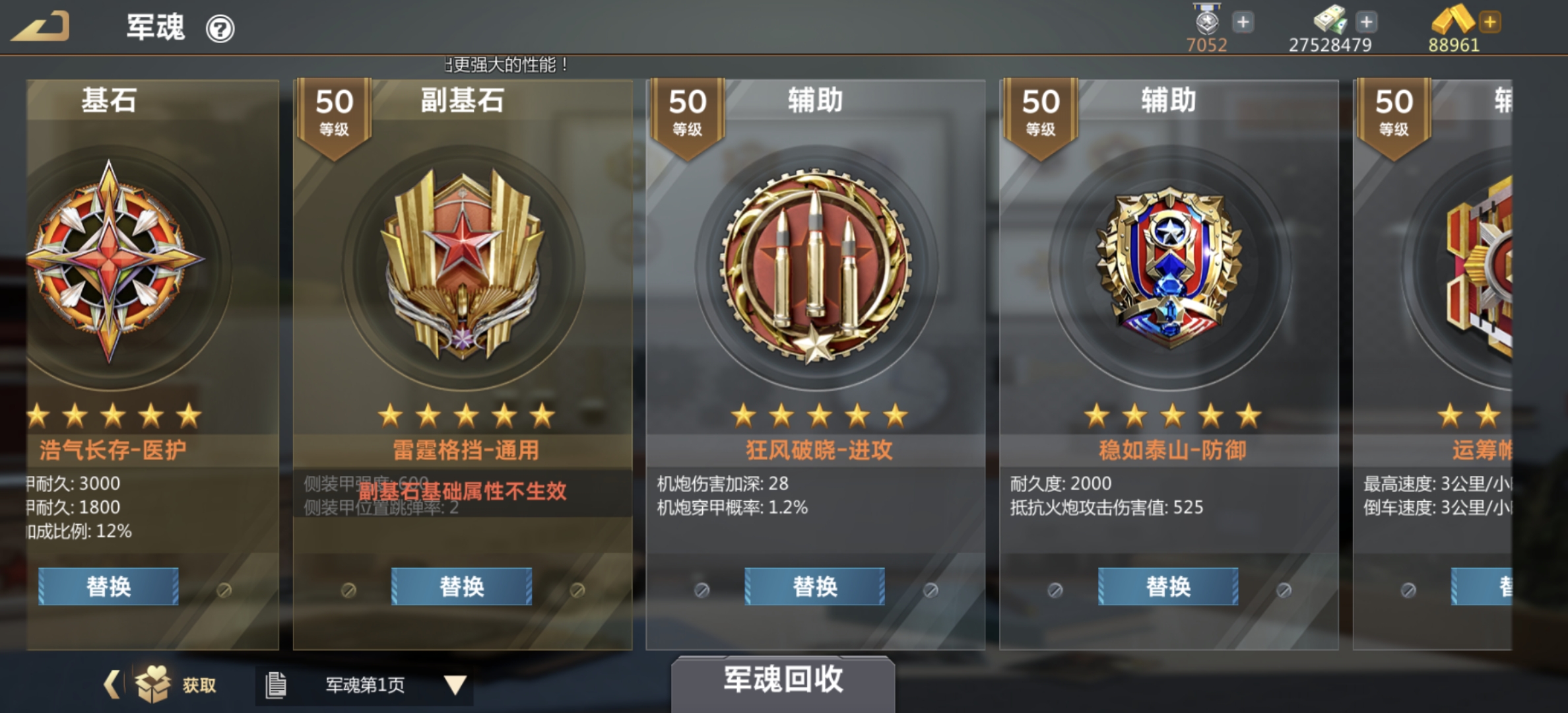Toggle the round slot right of 狂风破晓's 替换
The image size is (1568, 713).
coord(931,590)
